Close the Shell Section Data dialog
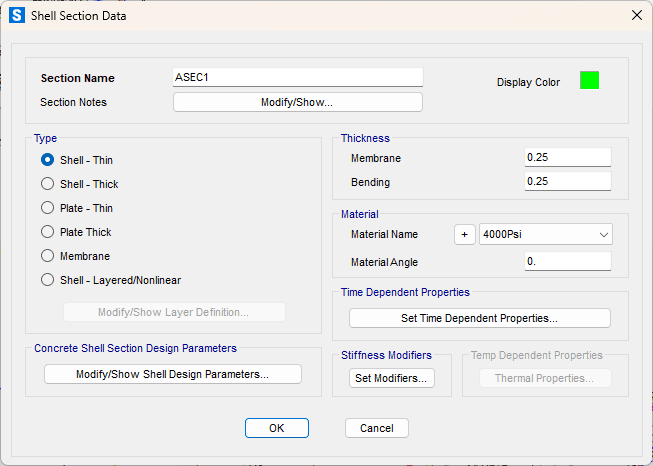Image resolution: width=653 pixels, height=466 pixels. [x=636, y=15]
